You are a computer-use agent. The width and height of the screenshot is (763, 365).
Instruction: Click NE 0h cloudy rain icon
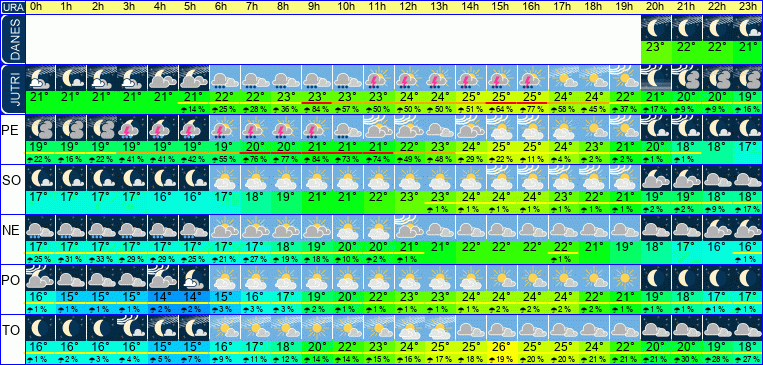click(40, 228)
